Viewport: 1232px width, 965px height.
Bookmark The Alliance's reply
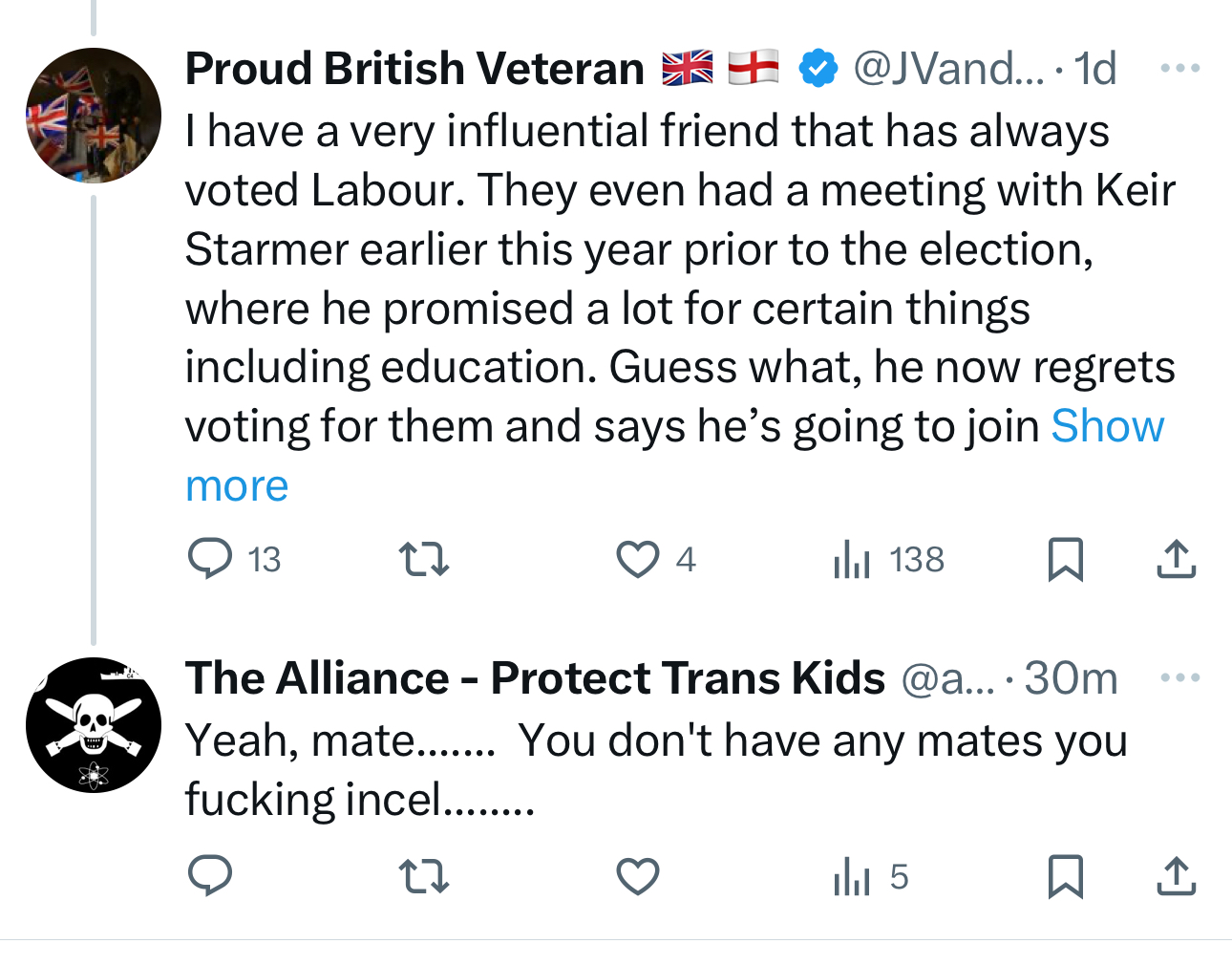coord(1065,876)
